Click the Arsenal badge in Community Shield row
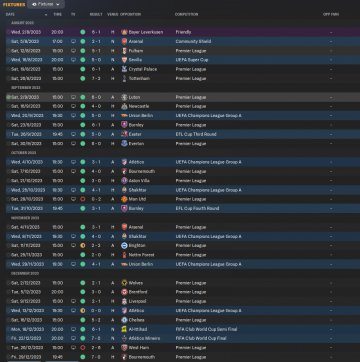This screenshot has height=362, width=360. 124,41
